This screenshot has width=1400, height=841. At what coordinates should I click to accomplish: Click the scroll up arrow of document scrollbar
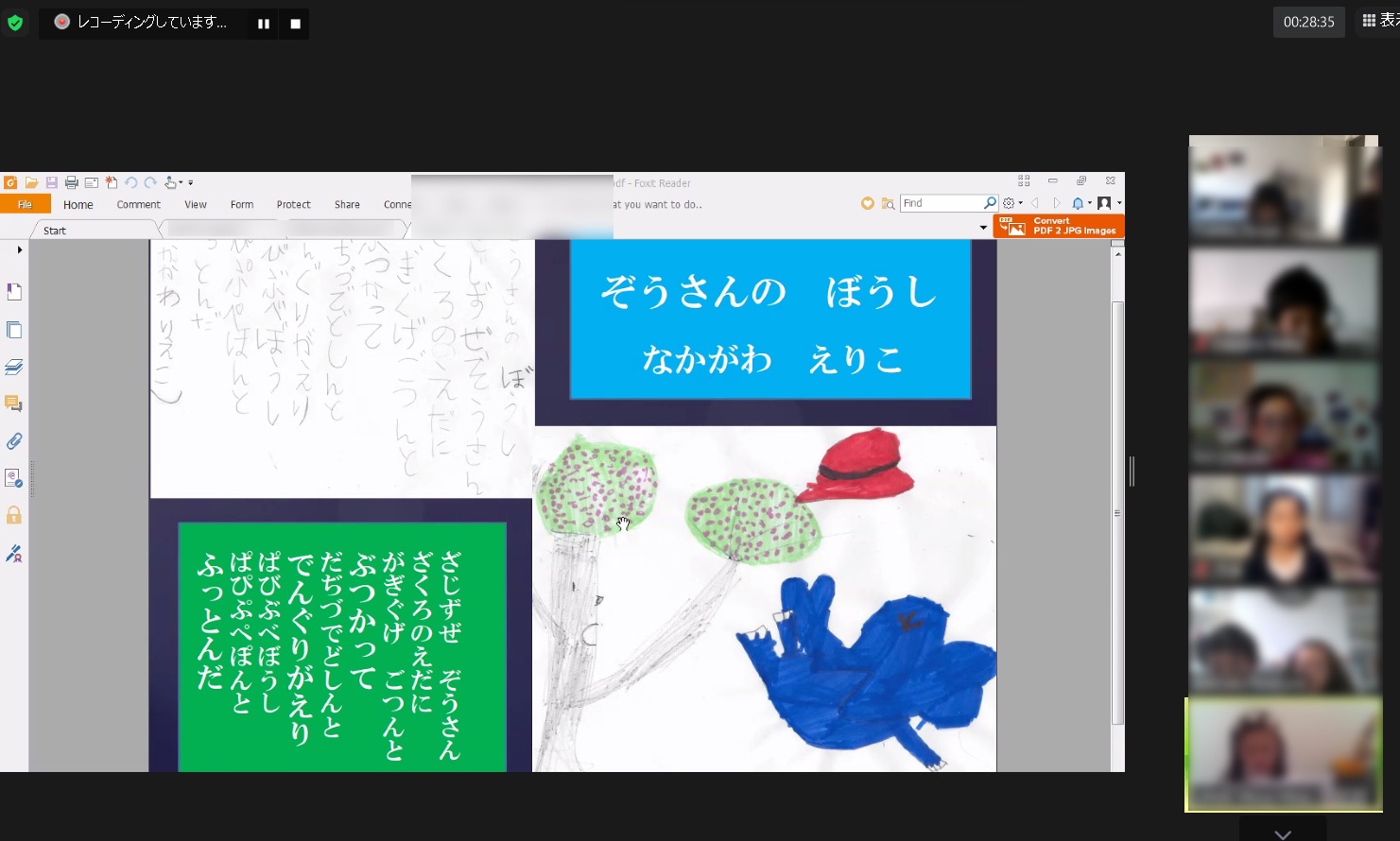(x=1117, y=253)
